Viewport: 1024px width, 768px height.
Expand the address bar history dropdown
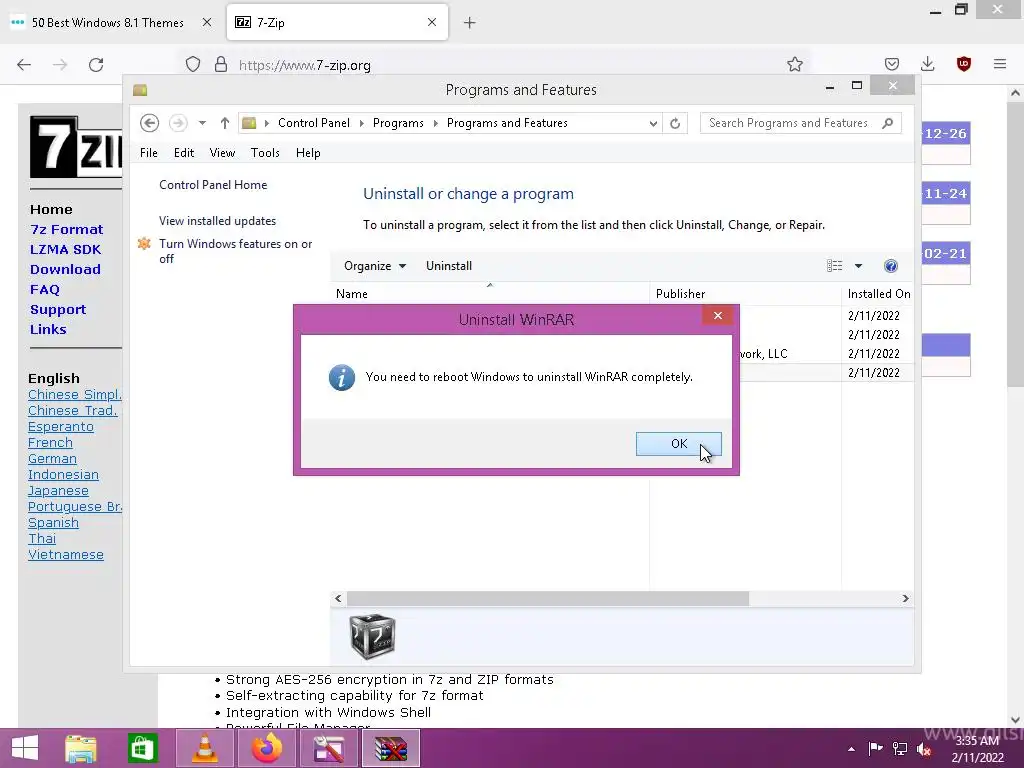[652, 123]
